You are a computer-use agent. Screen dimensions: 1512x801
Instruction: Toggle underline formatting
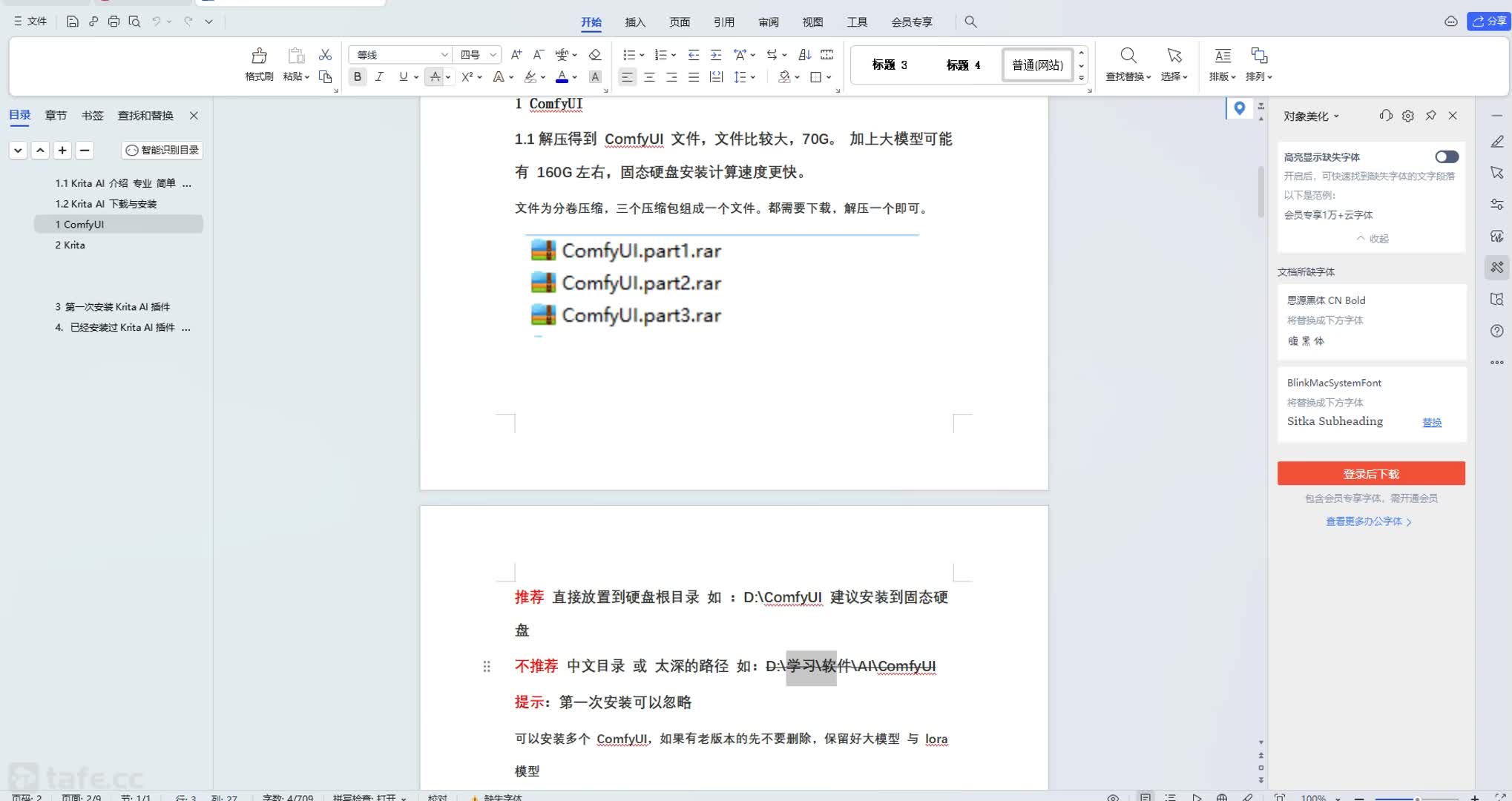403,76
